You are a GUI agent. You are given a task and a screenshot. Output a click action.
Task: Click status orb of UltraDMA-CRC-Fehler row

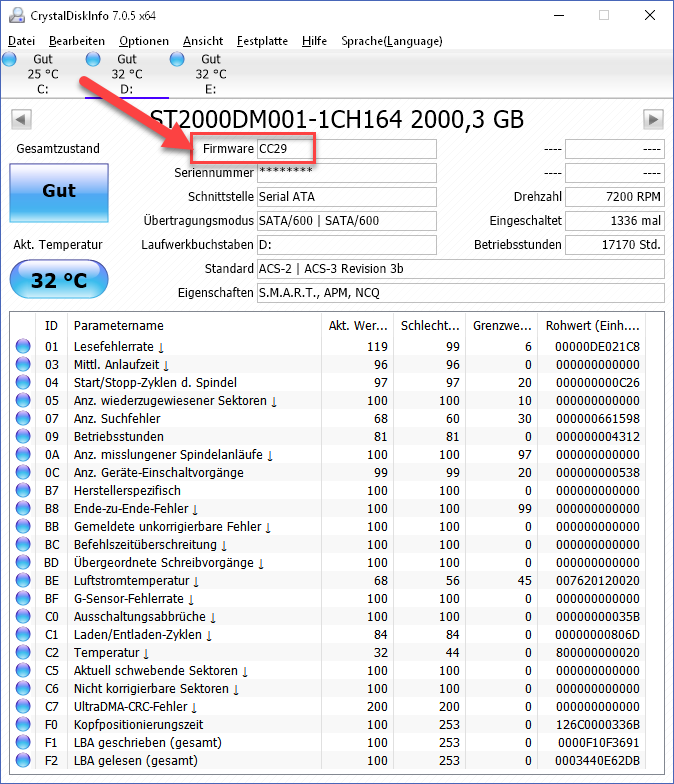[x=23, y=706]
